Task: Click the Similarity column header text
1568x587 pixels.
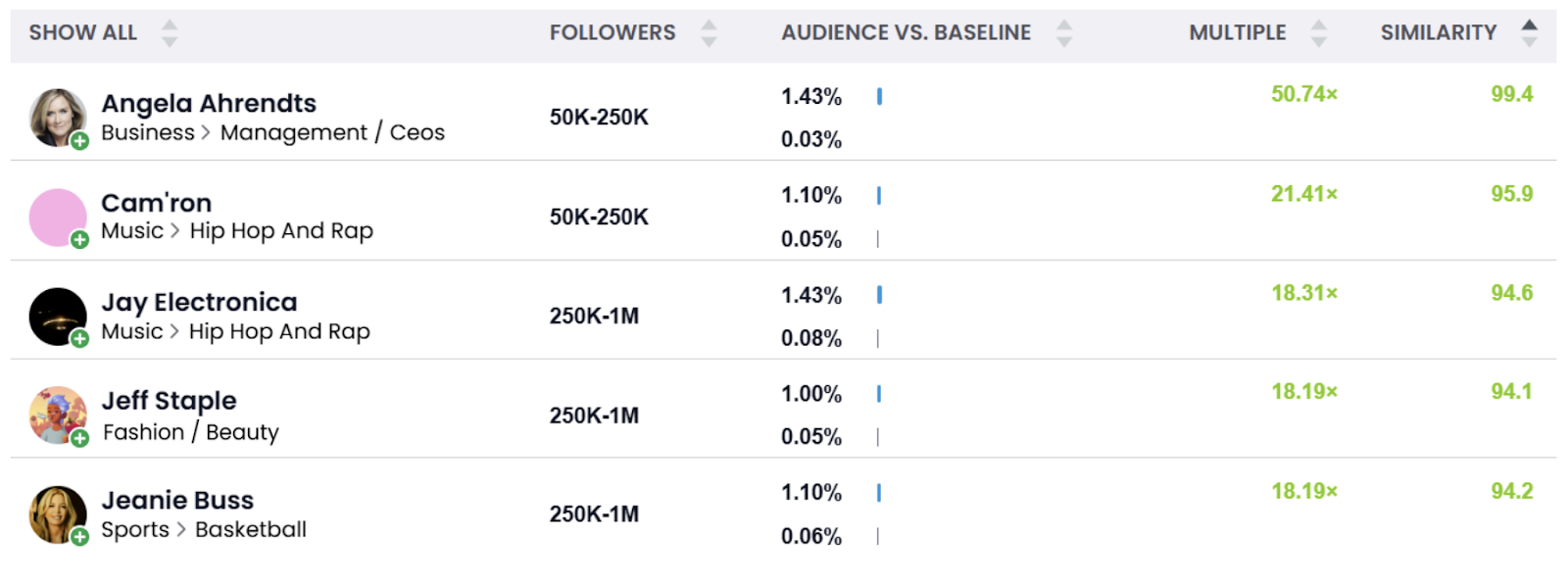Action: 1438,33
